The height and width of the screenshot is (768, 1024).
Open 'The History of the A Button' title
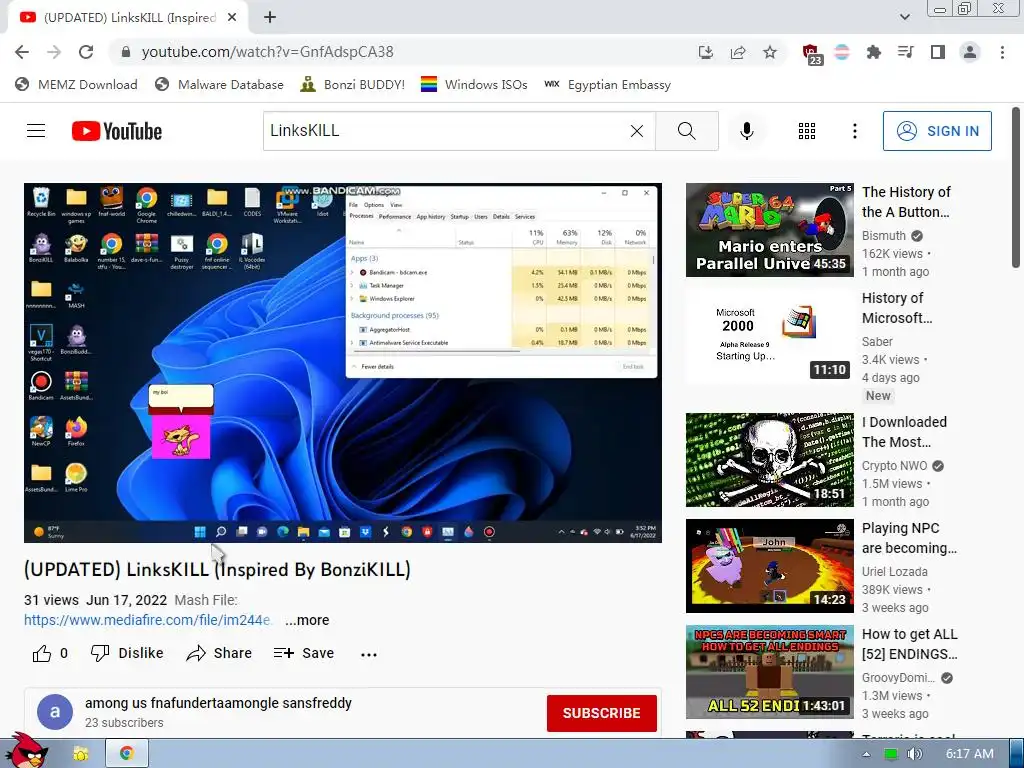point(906,202)
